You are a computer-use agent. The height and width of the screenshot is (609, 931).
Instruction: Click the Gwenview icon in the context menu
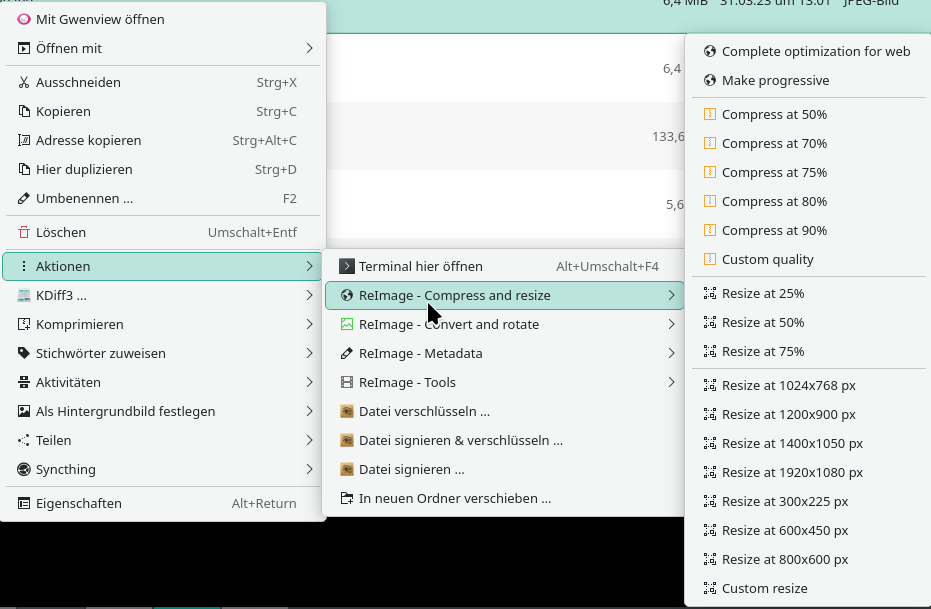pos(24,19)
